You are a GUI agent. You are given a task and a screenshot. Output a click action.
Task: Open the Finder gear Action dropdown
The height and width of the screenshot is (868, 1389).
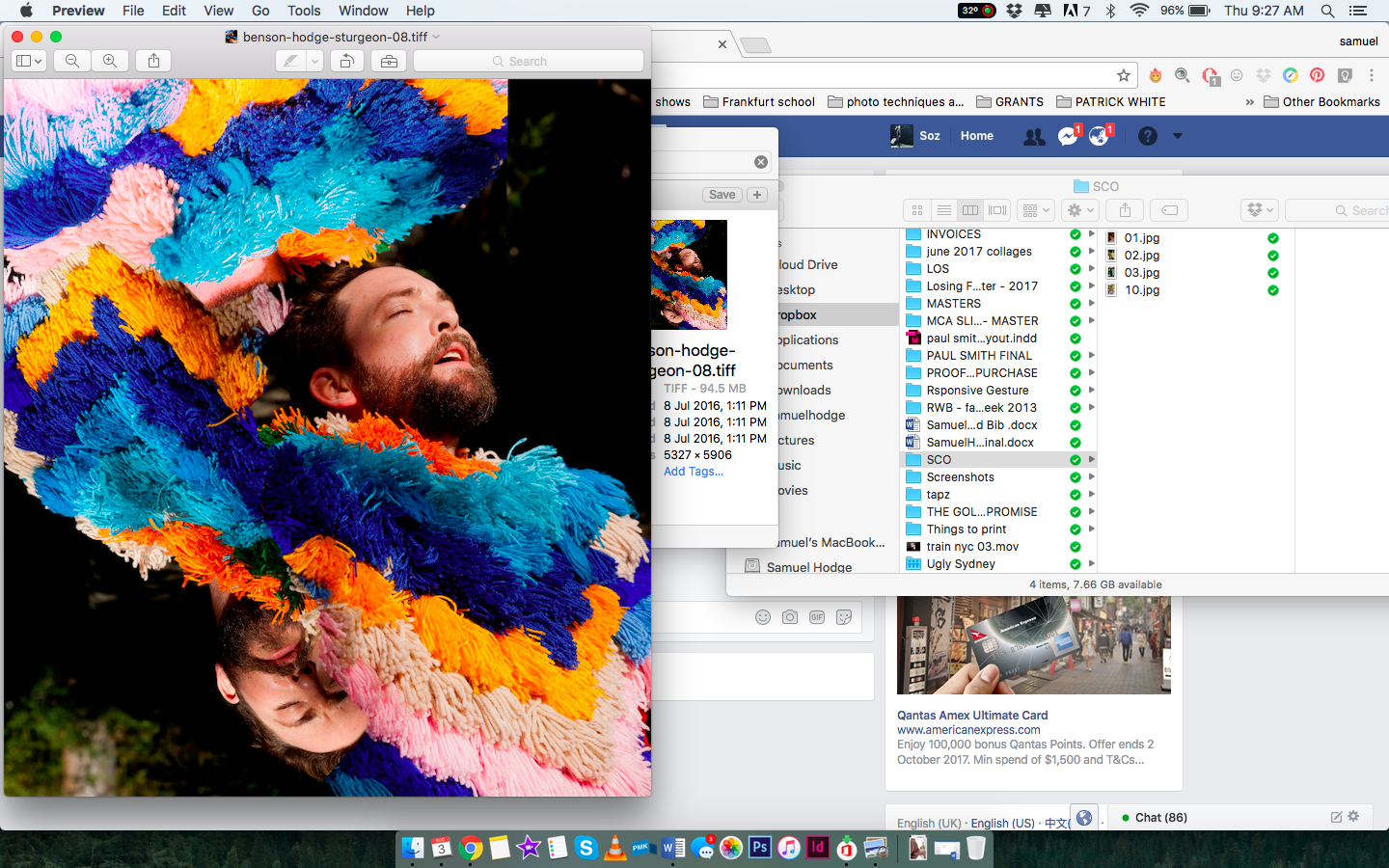(x=1079, y=210)
